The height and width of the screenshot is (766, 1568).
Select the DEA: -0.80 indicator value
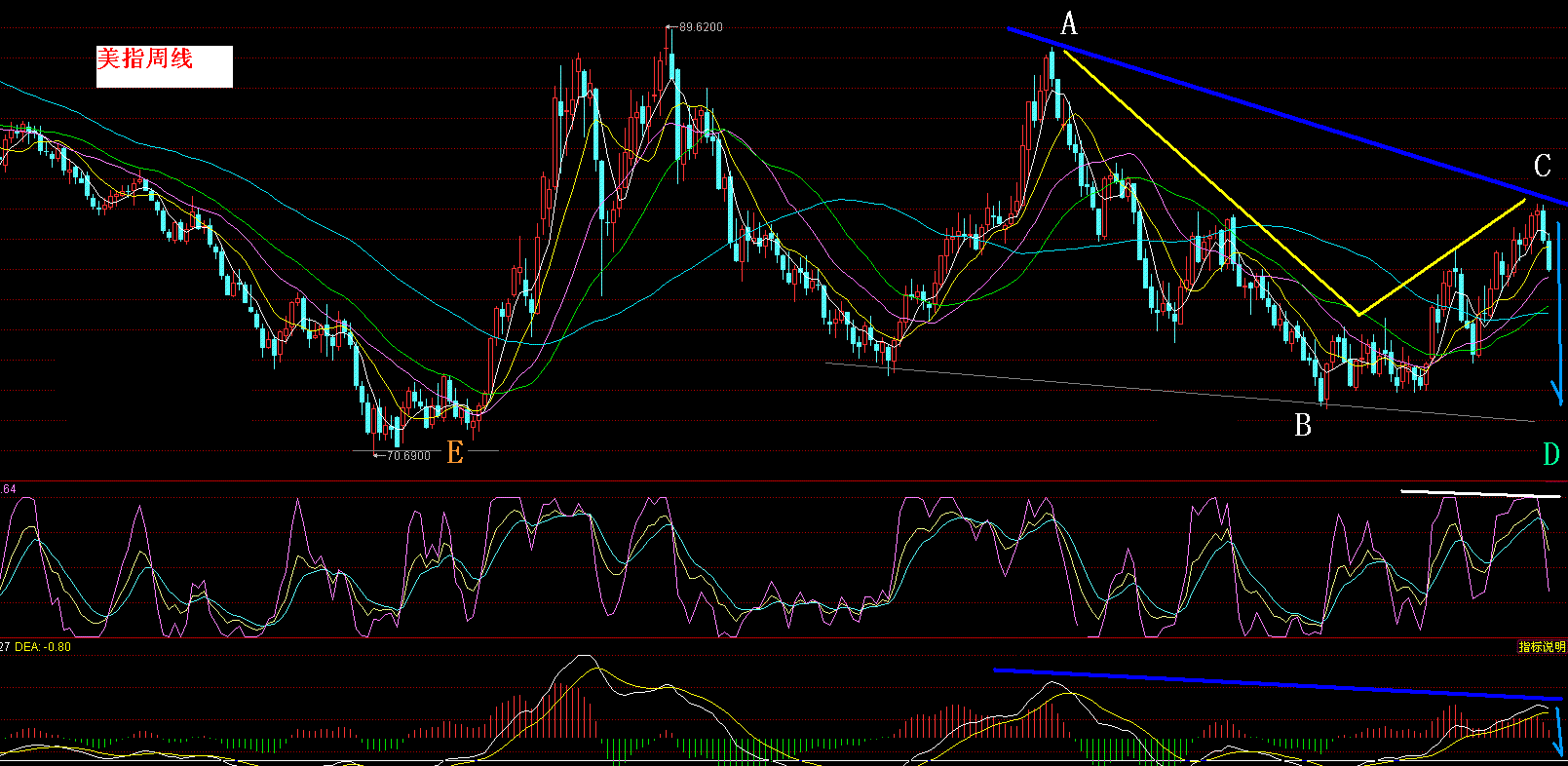click(x=43, y=647)
